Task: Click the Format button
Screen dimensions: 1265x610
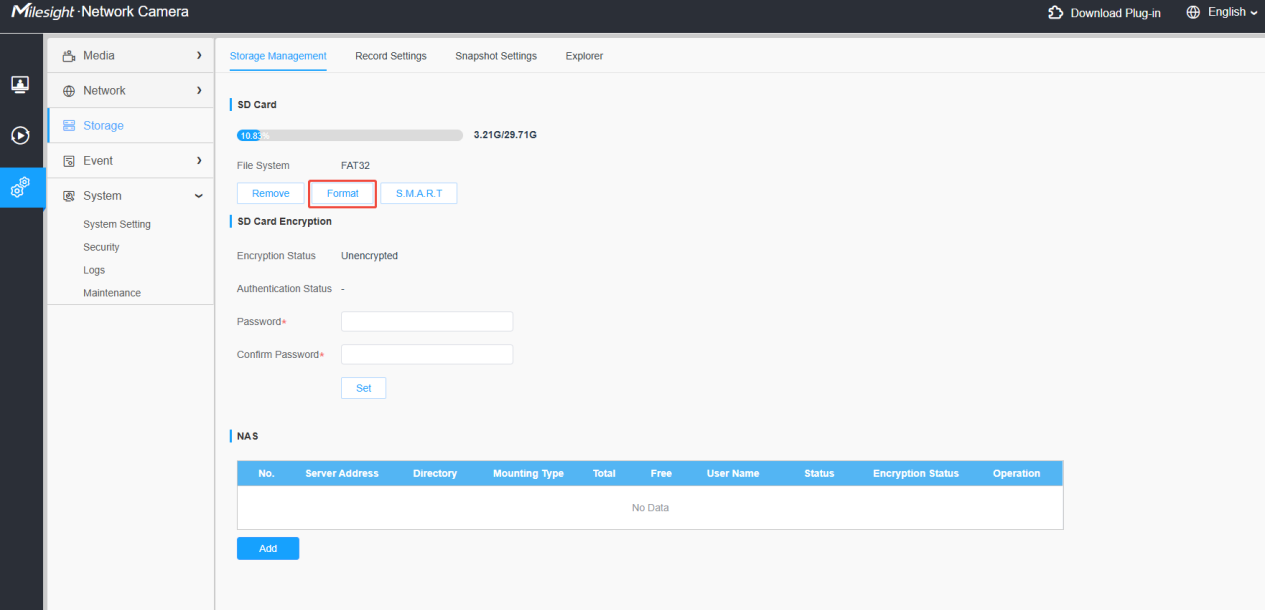Action: (x=342, y=193)
